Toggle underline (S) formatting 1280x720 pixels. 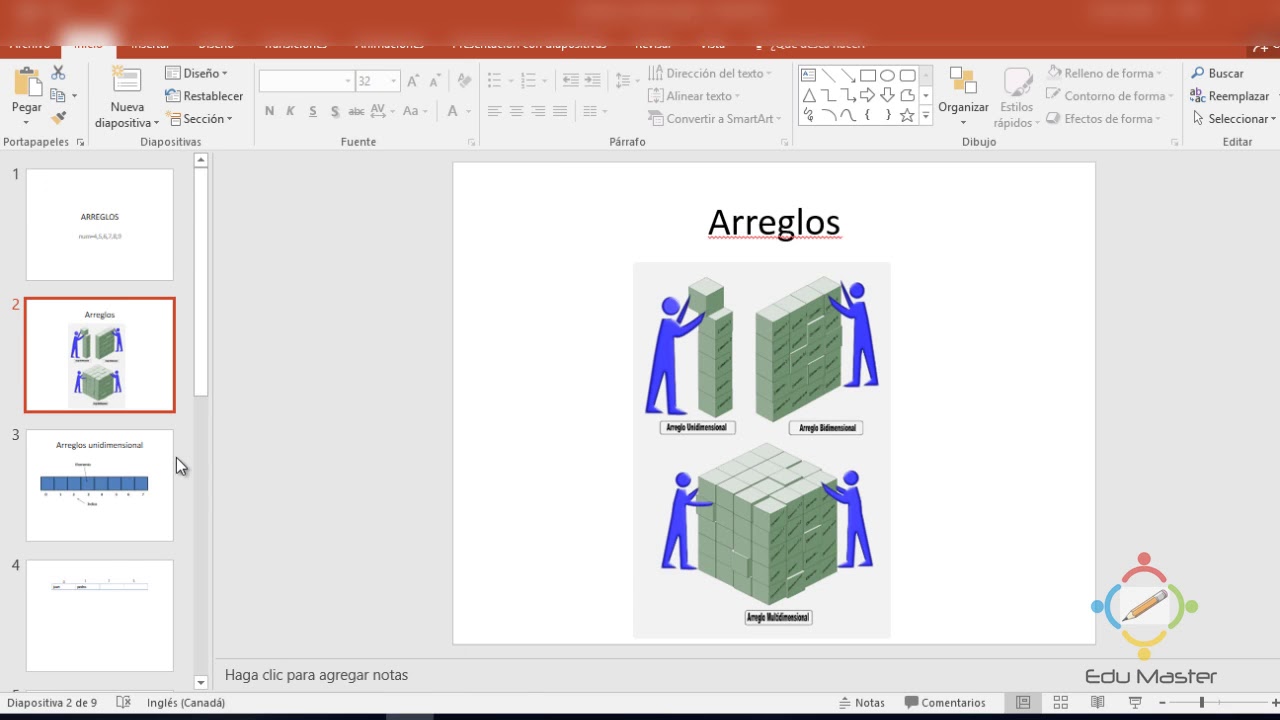[313, 111]
